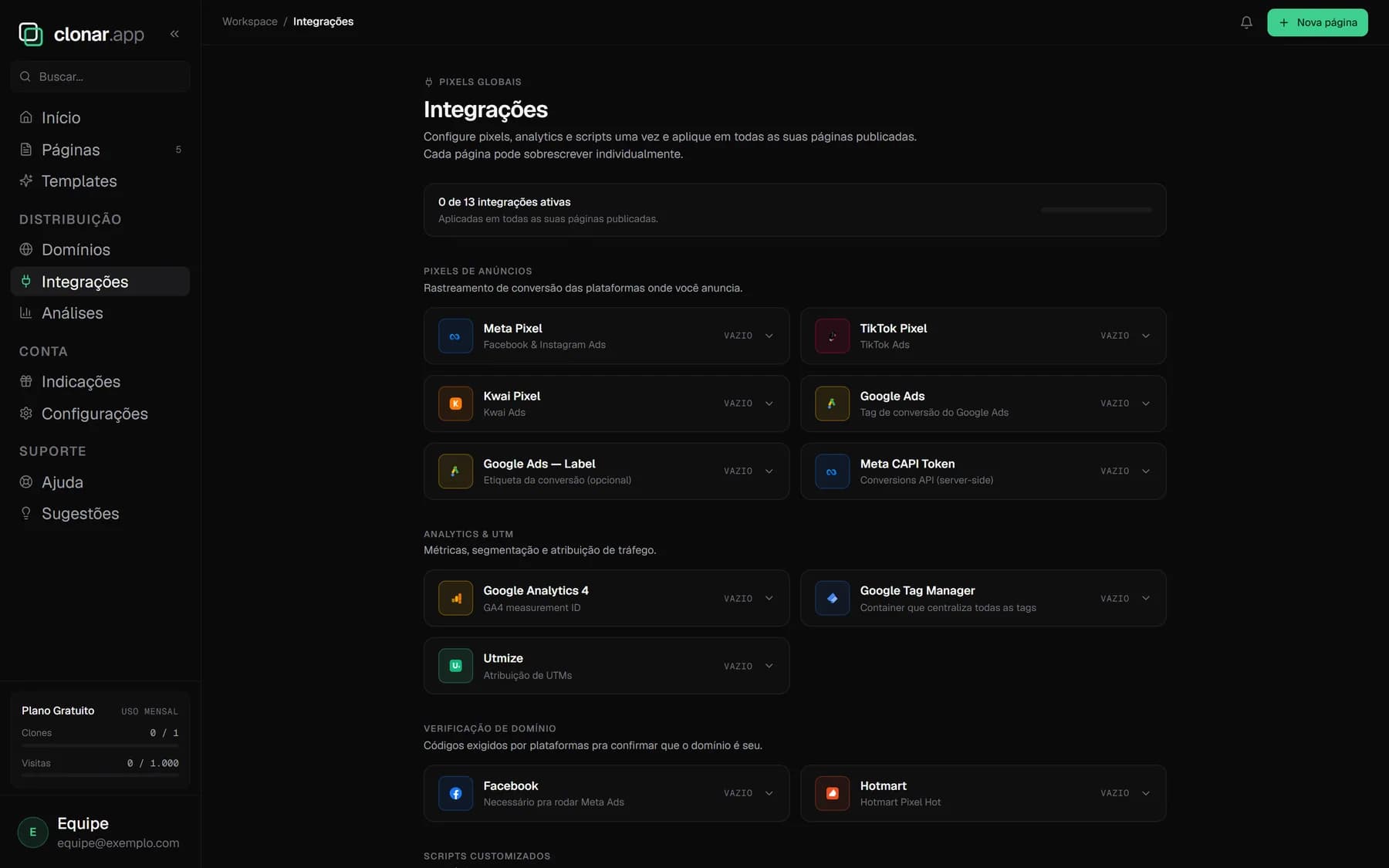Expand the Meta CAPI Token chevron
1389x868 pixels.
tap(1145, 471)
